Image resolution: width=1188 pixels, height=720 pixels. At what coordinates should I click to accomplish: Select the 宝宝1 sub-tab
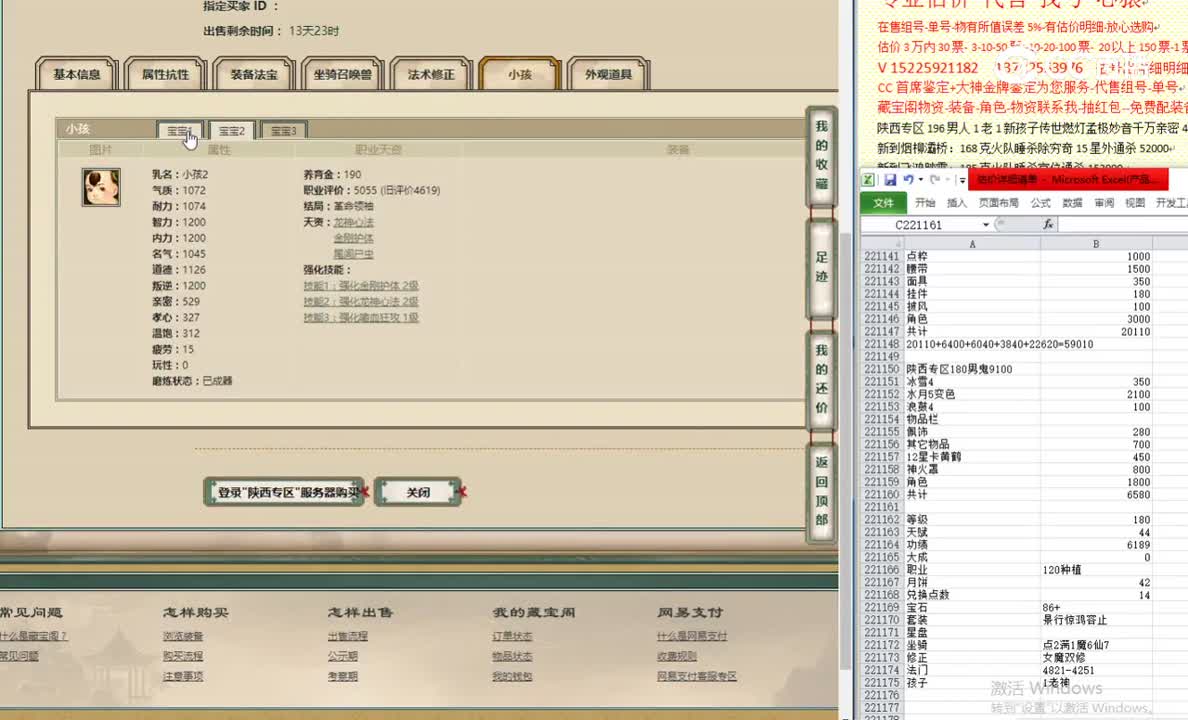[x=180, y=130]
